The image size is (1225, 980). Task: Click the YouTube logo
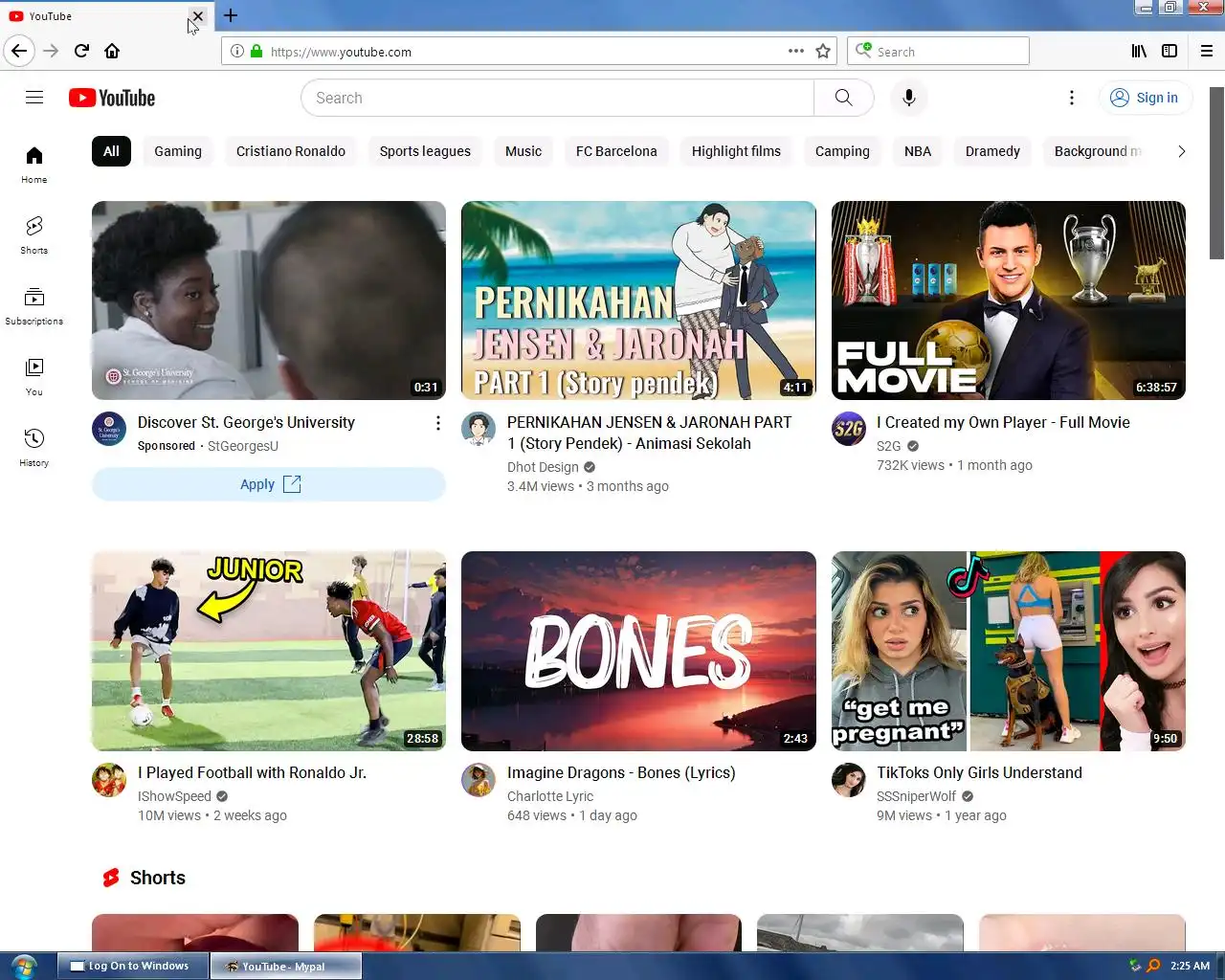click(x=112, y=98)
